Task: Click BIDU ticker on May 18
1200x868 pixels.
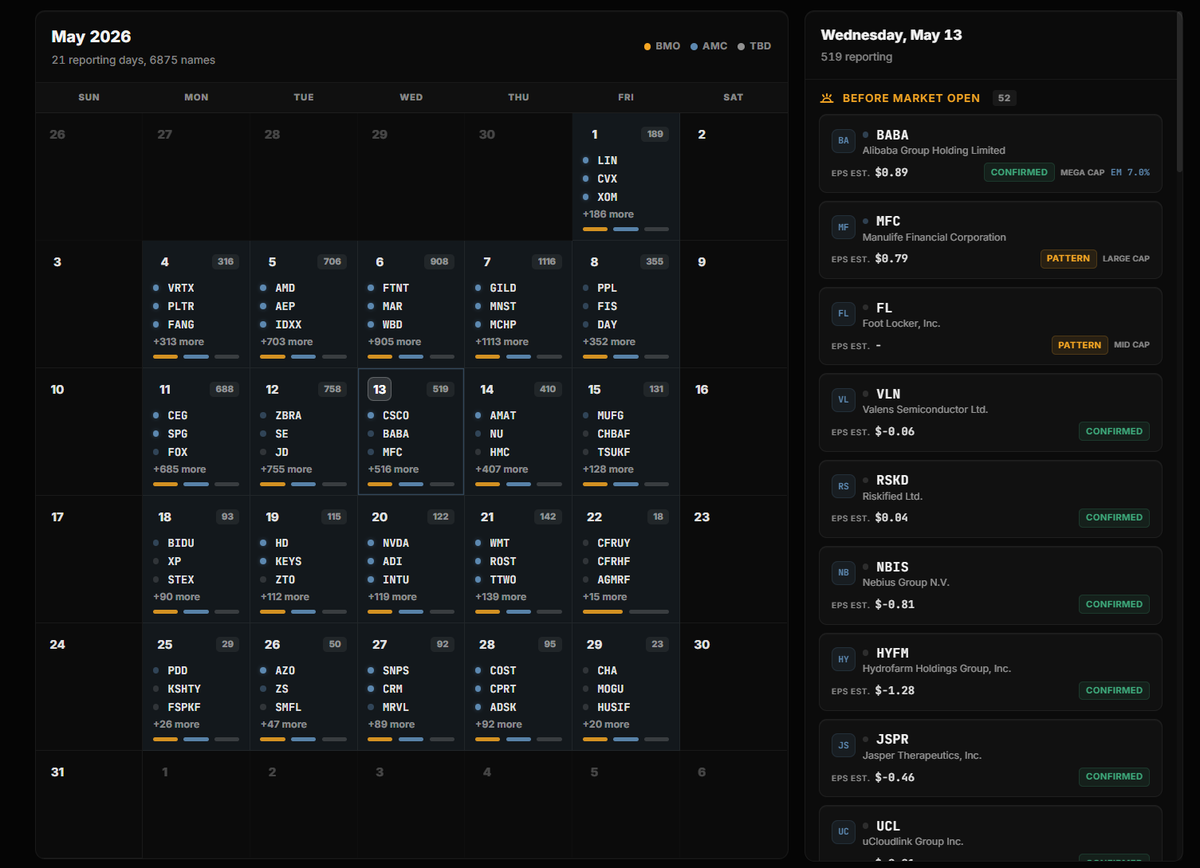Action: pyautogui.click(x=181, y=543)
